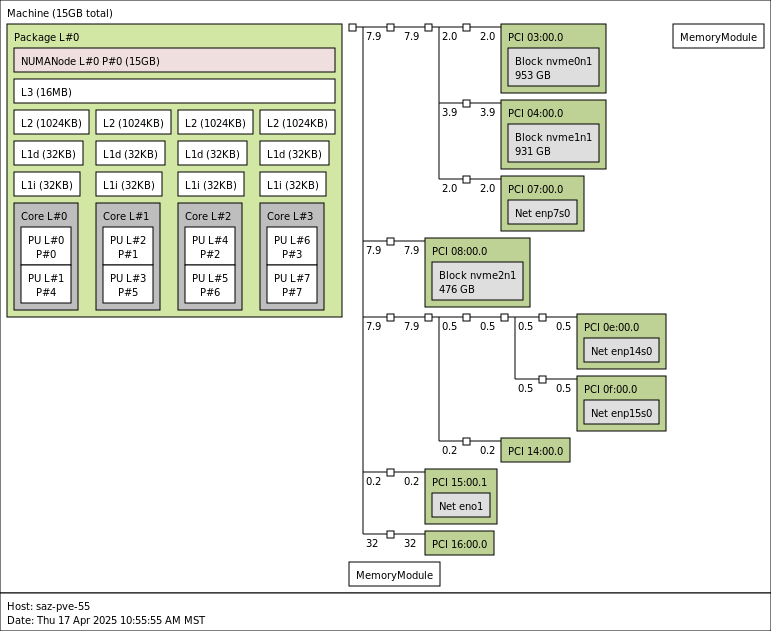771x631 pixels.
Task: Click the Block nvme1n1 931 GB device
Action: pos(553,144)
